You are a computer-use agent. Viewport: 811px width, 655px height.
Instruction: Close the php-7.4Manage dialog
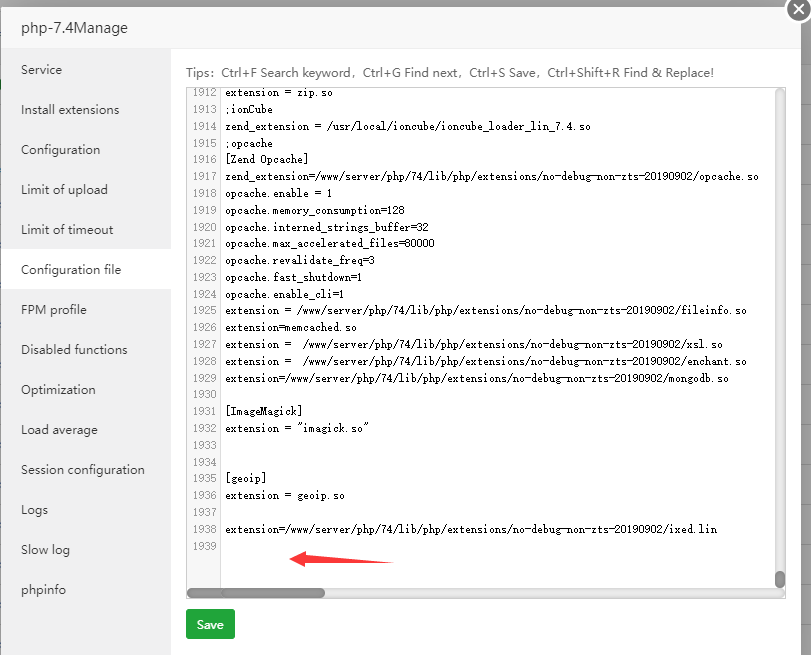(x=797, y=7)
